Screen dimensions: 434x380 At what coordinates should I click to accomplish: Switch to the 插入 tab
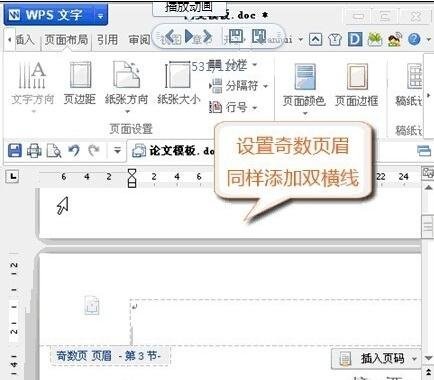pyautogui.click(x=25, y=40)
